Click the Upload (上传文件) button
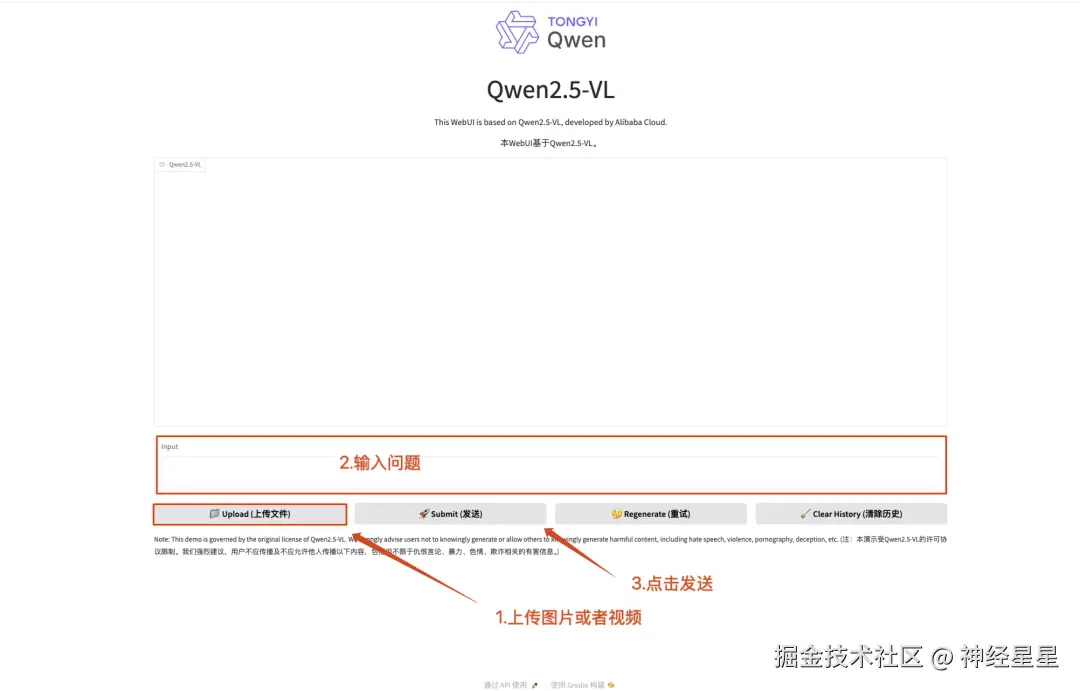 click(250, 514)
